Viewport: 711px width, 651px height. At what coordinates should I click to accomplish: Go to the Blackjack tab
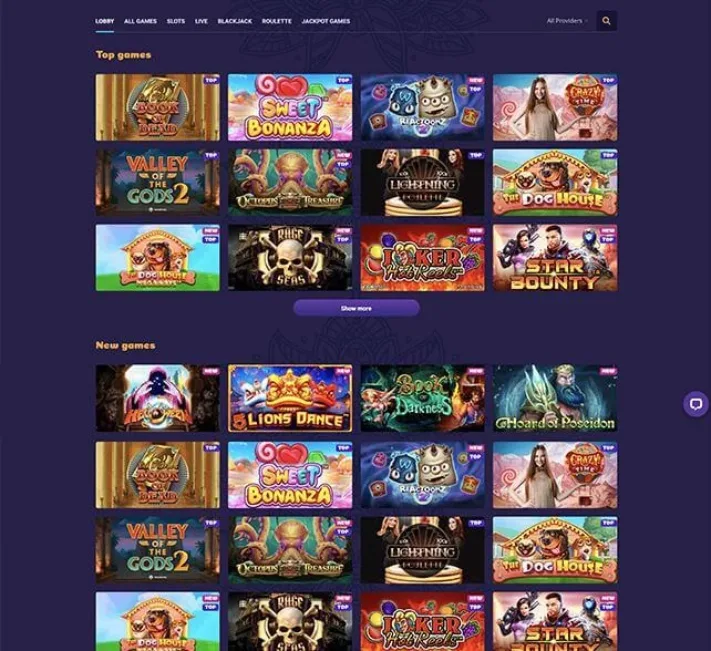235,21
